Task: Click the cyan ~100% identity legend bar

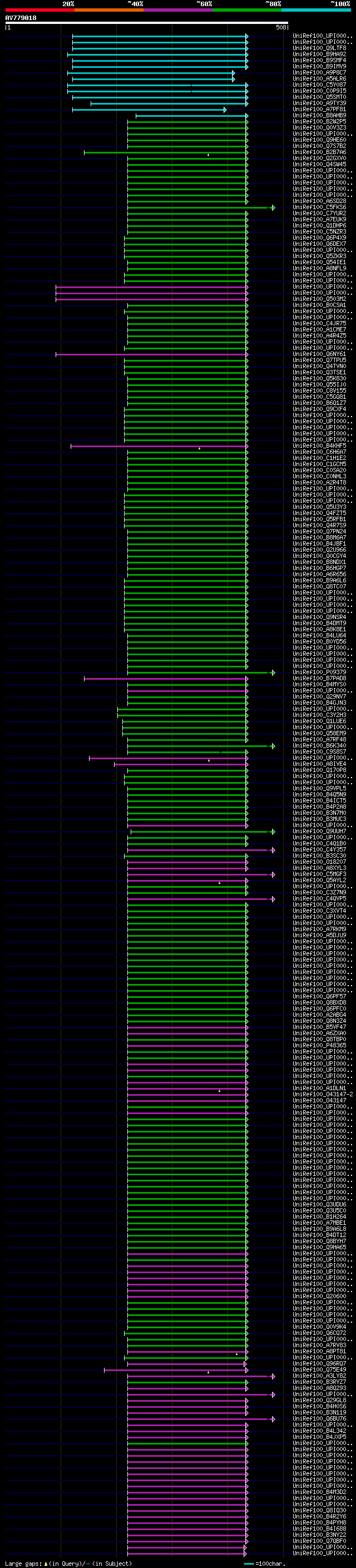Action: pyautogui.click(x=316, y=10)
